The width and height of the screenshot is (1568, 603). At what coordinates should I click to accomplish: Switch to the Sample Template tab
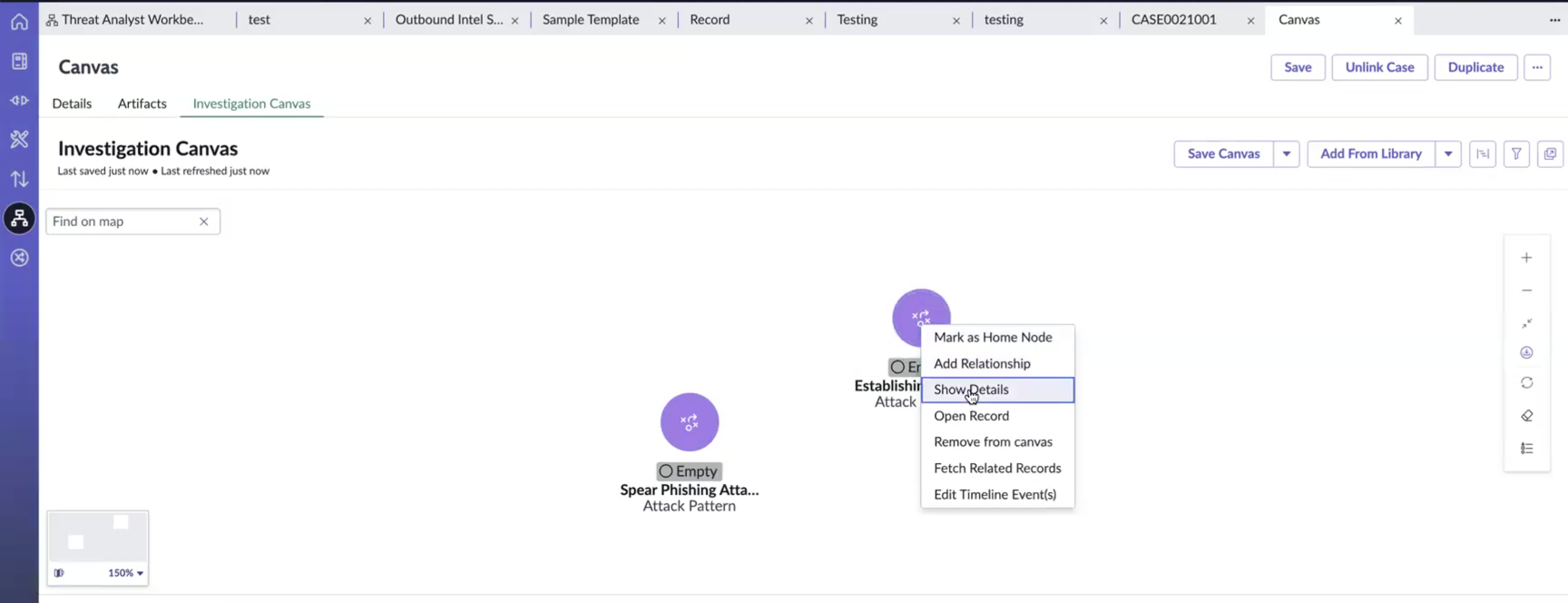(x=591, y=20)
